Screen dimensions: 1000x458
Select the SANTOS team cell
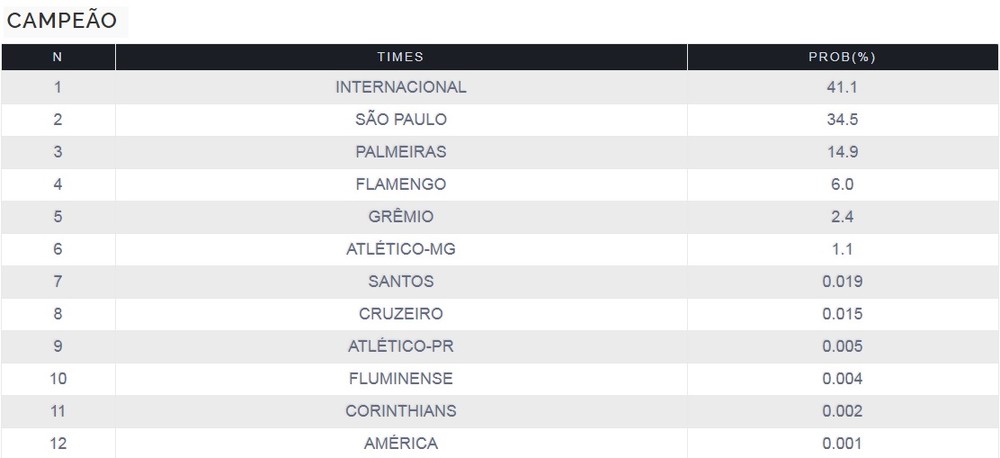coord(401,281)
